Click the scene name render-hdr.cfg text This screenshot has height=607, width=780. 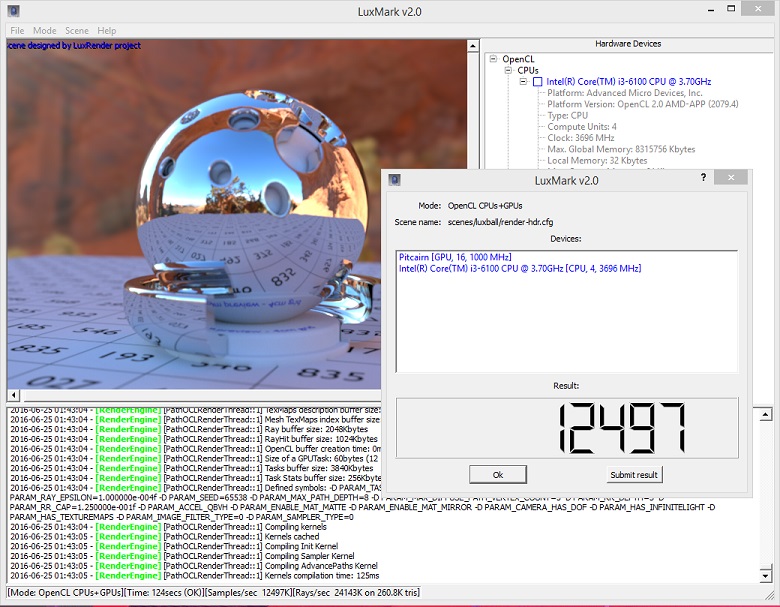coord(500,222)
